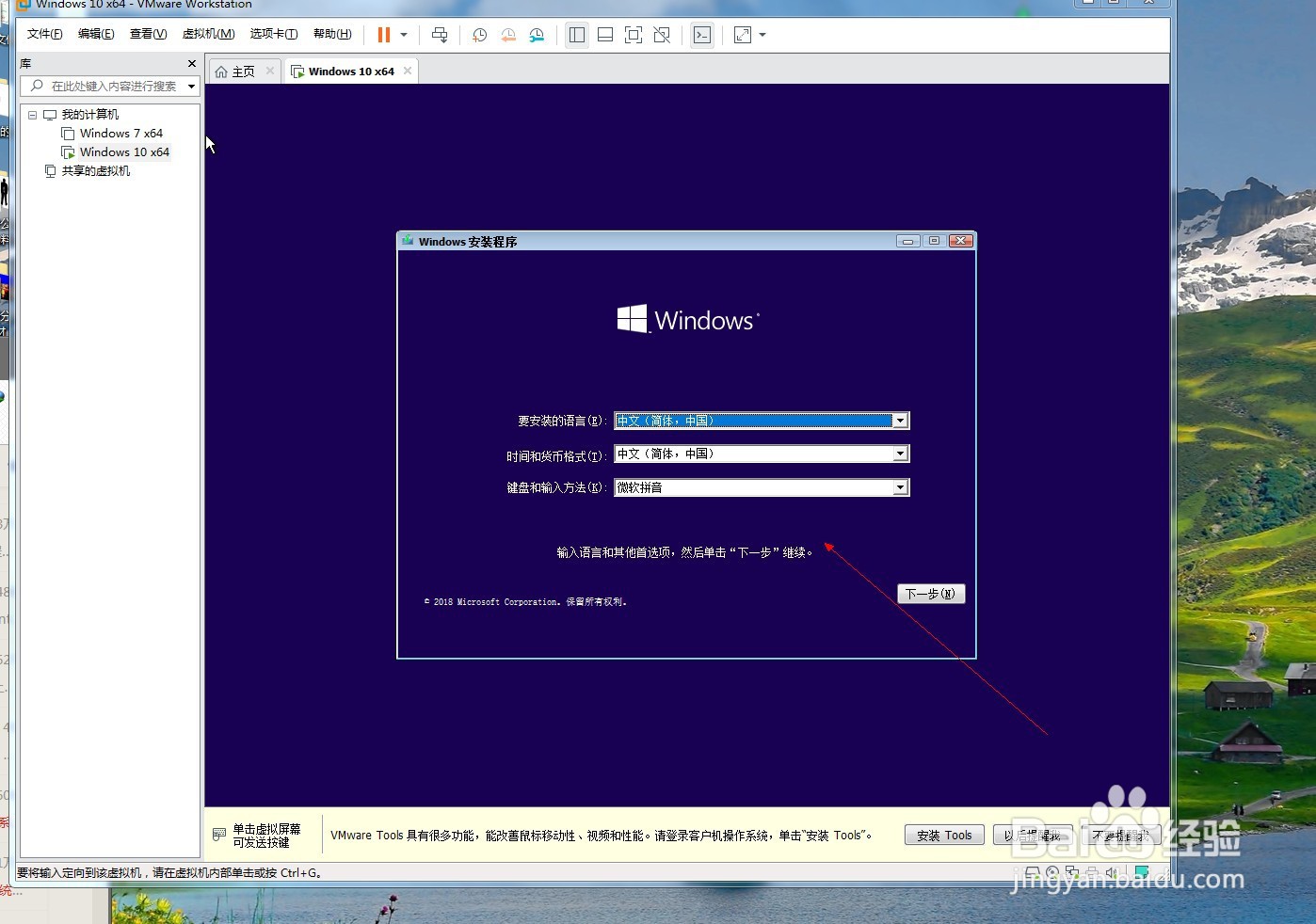Image resolution: width=1316 pixels, height=924 pixels.
Task: Open the 文件(F) menu
Action: coord(44,34)
